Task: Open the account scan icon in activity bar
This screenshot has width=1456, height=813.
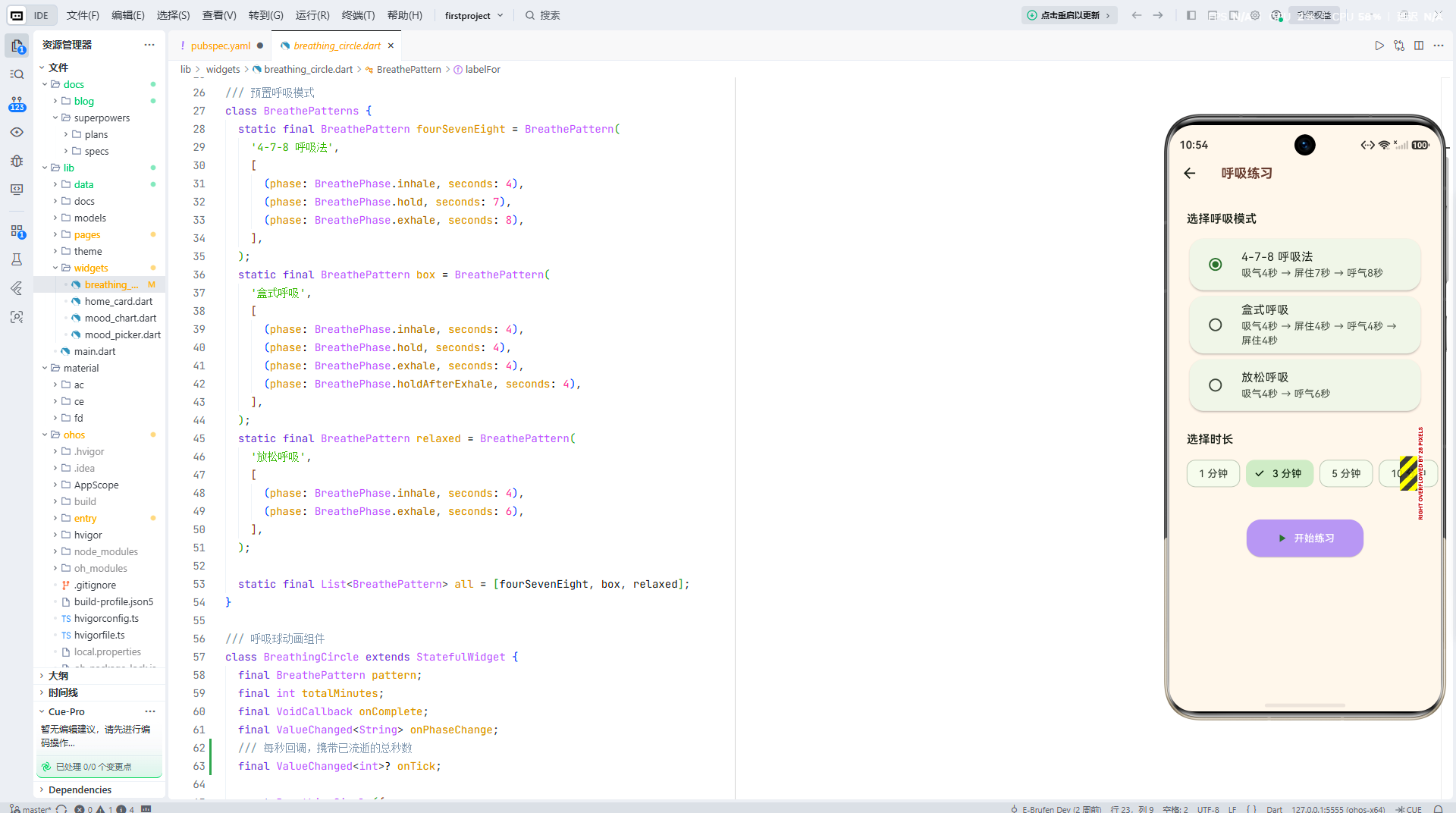Action: (x=17, y=317)
